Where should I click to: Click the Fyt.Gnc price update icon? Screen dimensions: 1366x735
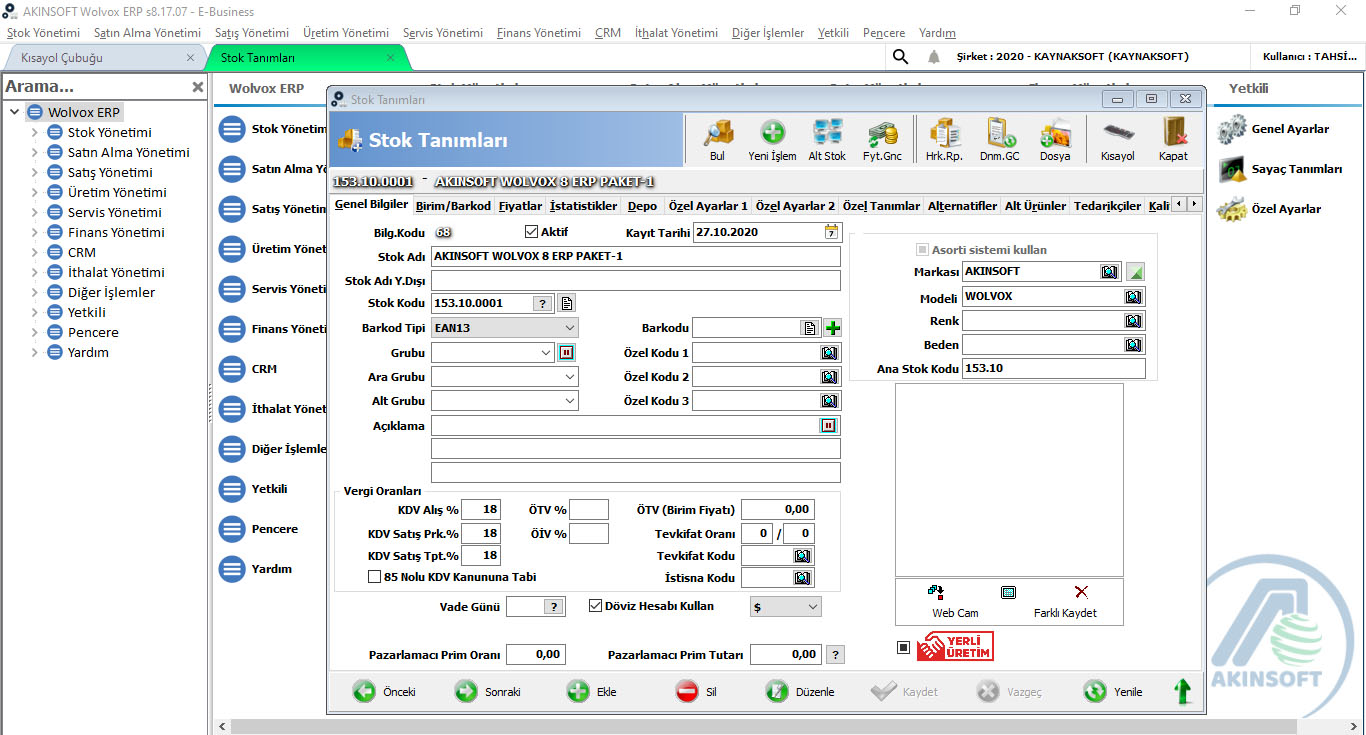[x=881, y=139]
